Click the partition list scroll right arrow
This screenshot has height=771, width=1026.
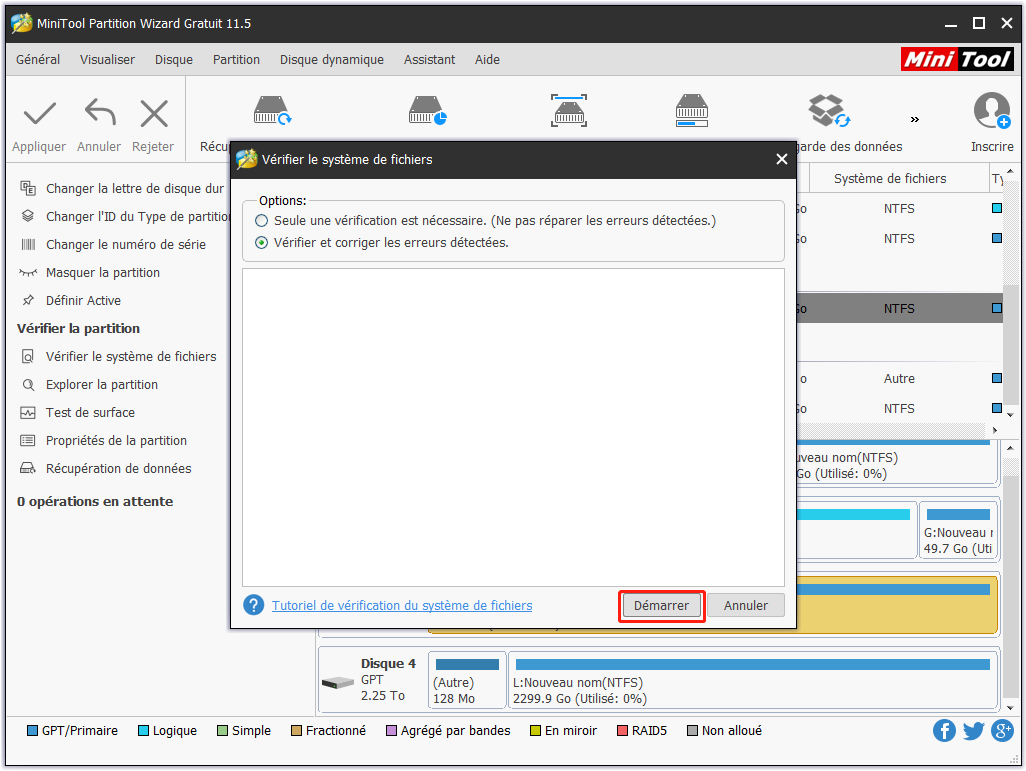(x=995, y=430)
